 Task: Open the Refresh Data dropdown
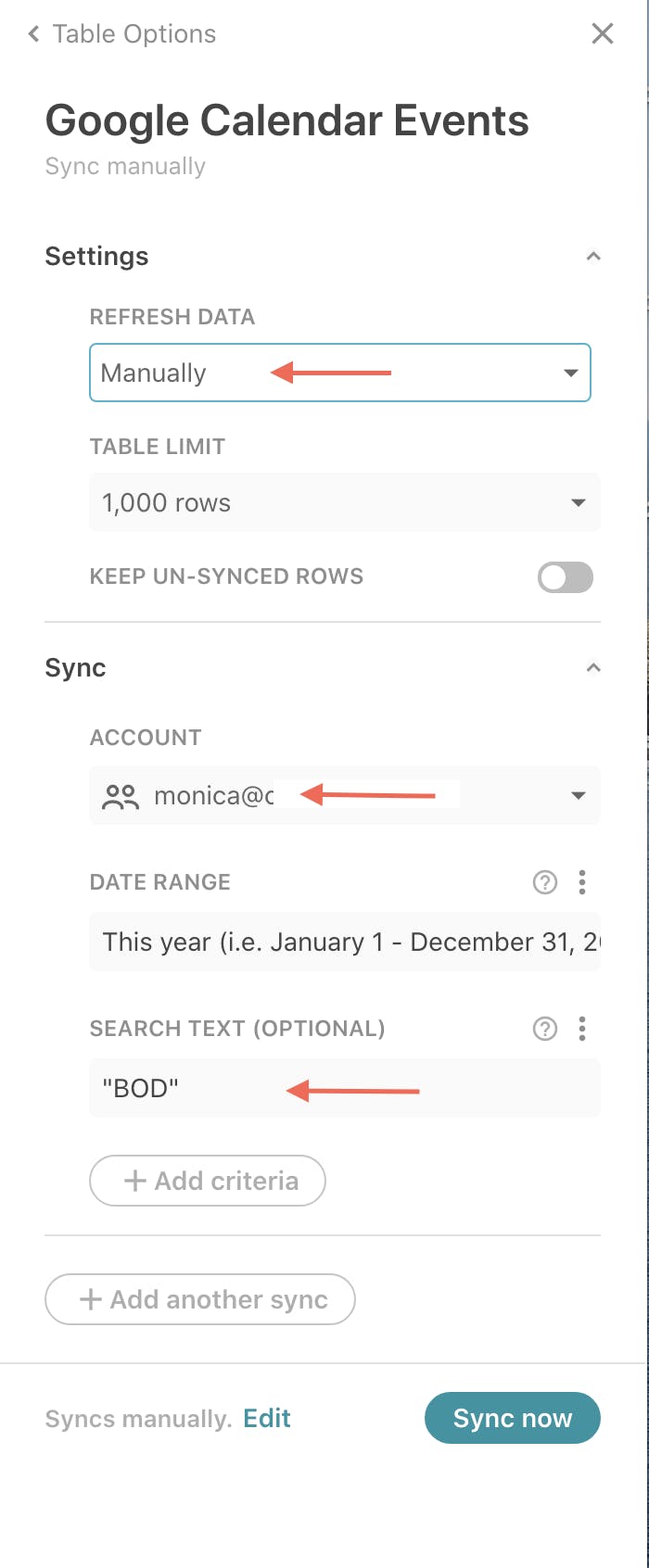point(340,373)
